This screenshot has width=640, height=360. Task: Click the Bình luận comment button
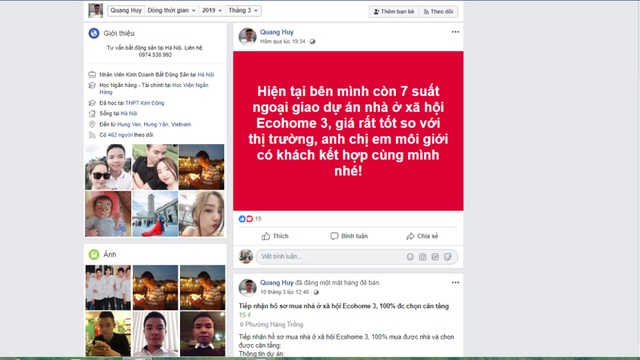click(x=349, y=236)
